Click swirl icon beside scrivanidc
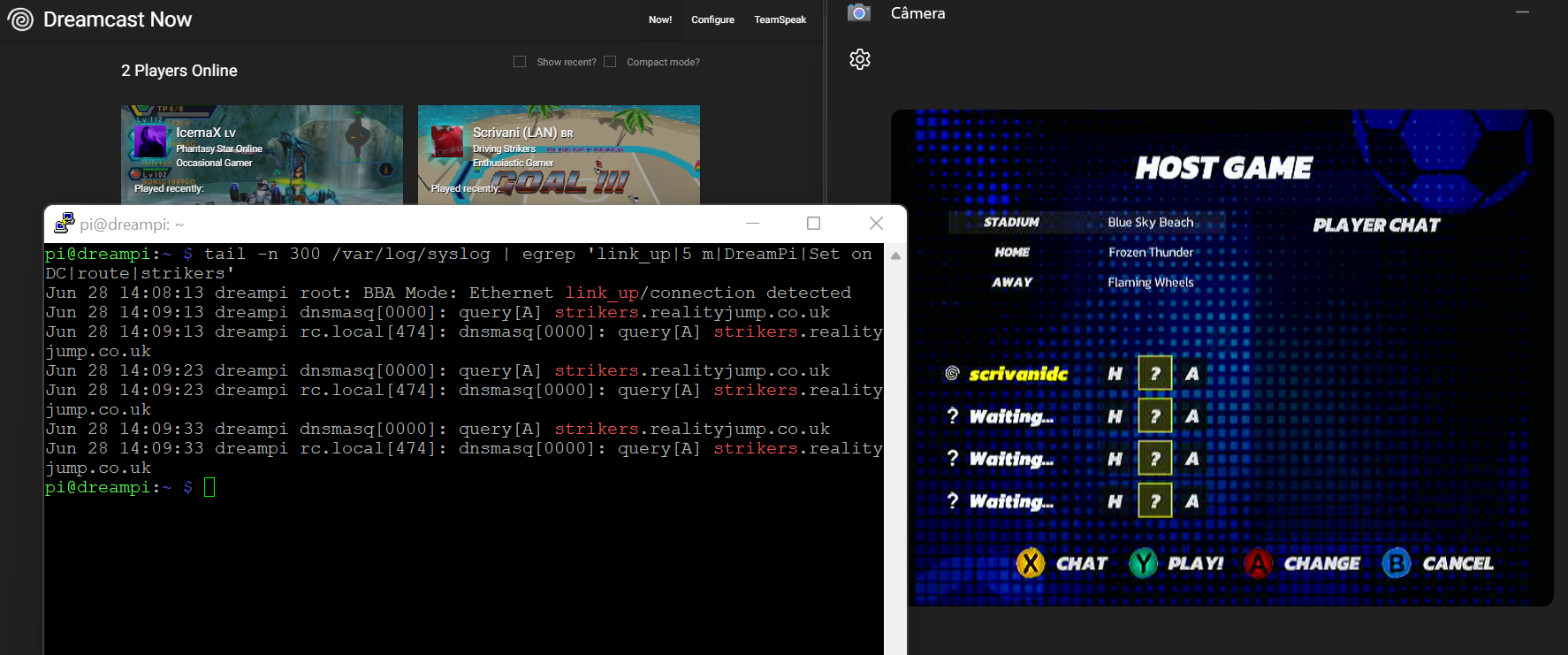The image size is (1568, 655). click(x=952, y=374)
